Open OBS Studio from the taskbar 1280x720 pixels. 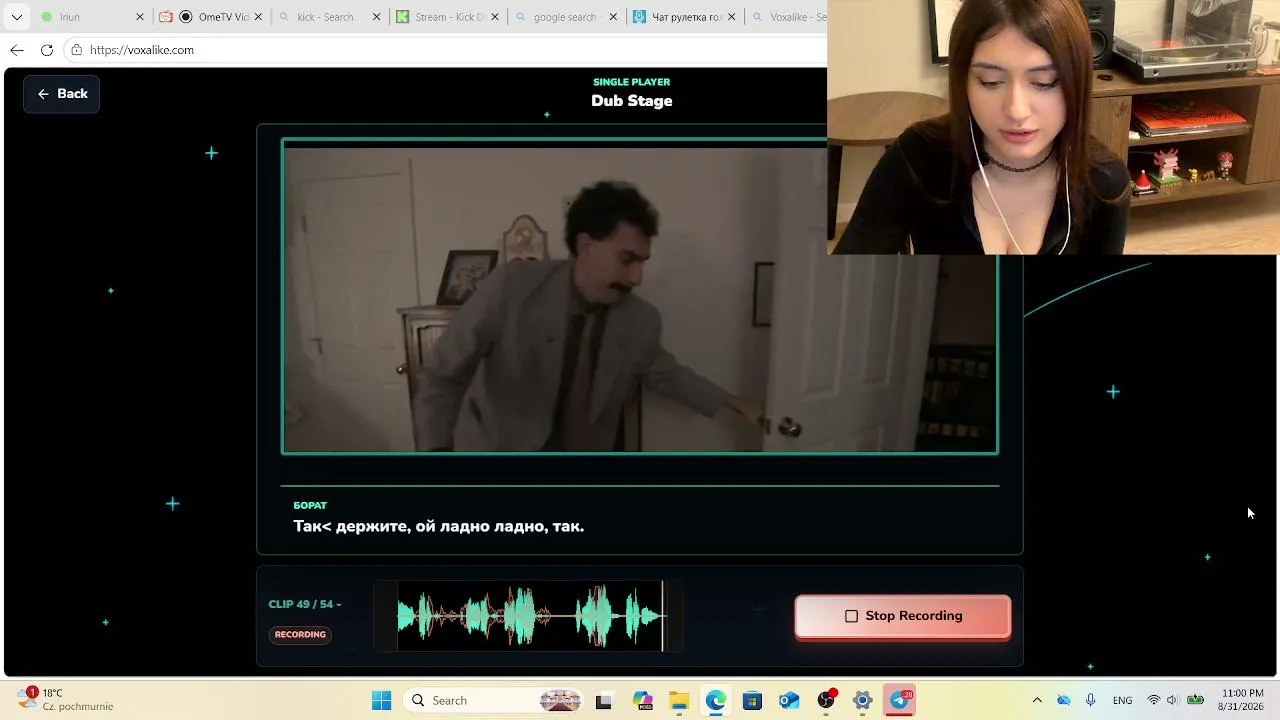(826, 701)
